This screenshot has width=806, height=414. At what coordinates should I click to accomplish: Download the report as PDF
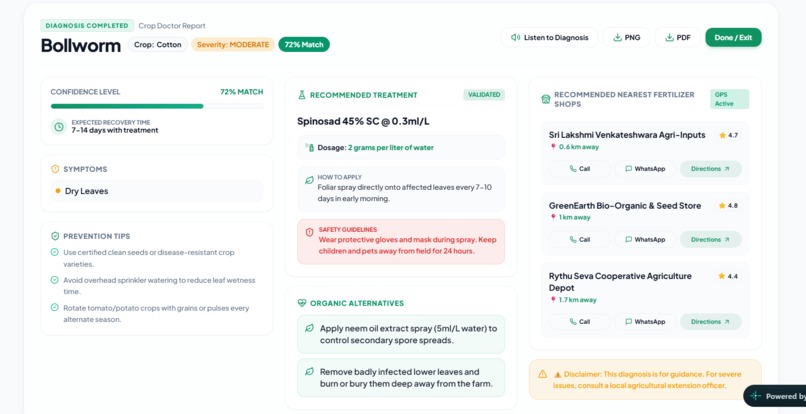point(677,38)
